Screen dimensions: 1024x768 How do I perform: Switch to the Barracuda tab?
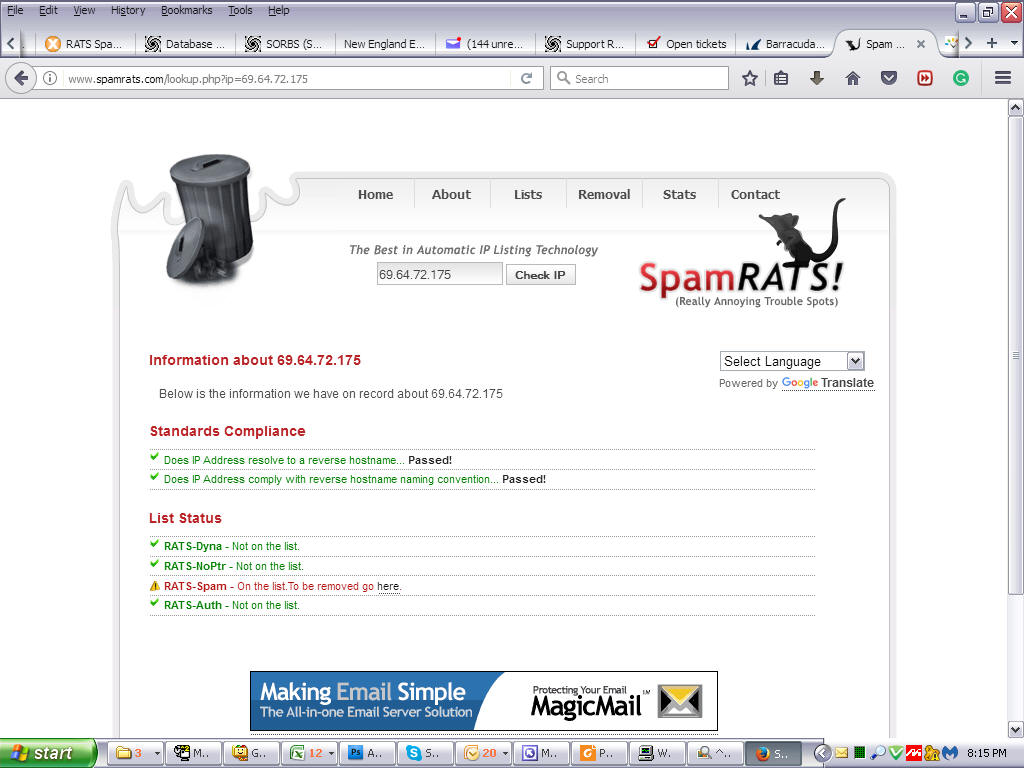tap(786, 44)
